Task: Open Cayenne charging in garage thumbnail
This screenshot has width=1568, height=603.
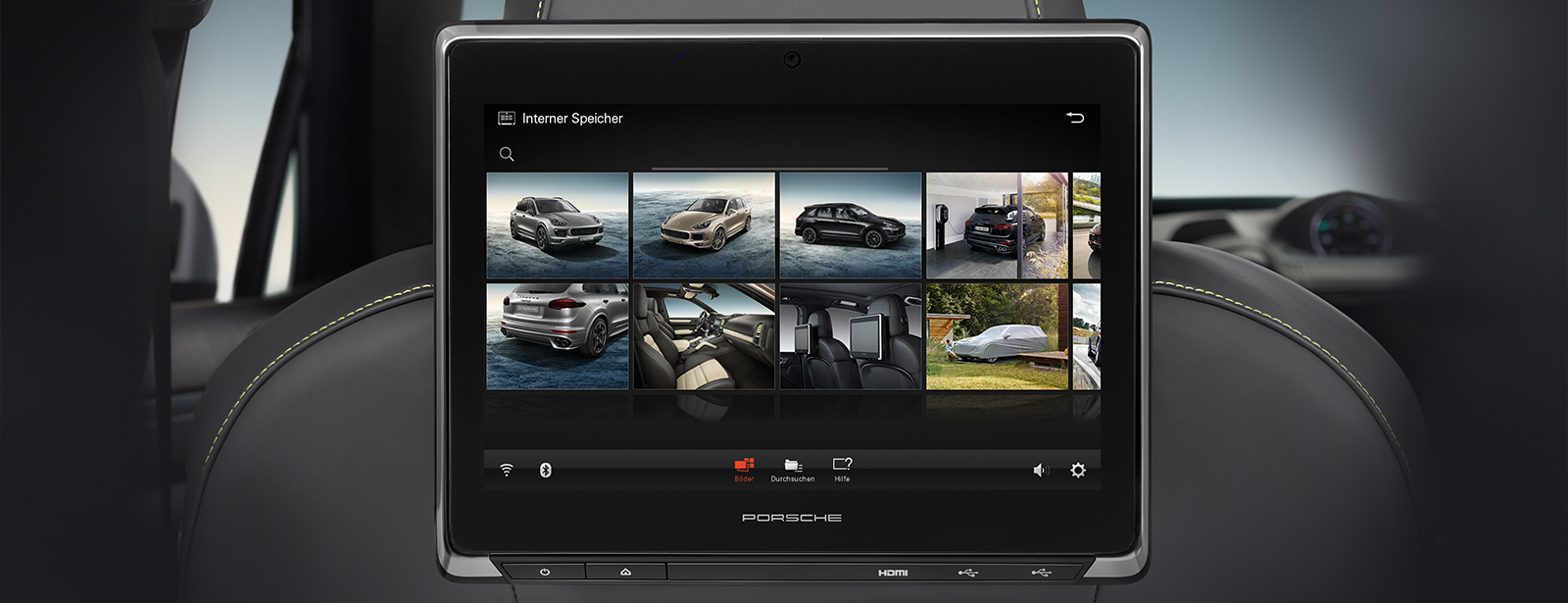Action: coord(998,226)
